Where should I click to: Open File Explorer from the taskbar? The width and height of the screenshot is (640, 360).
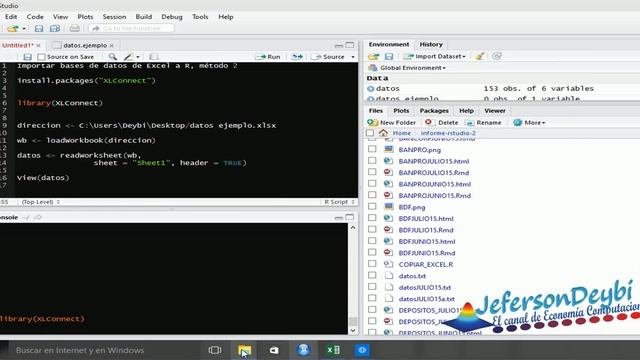coord(244,350)
